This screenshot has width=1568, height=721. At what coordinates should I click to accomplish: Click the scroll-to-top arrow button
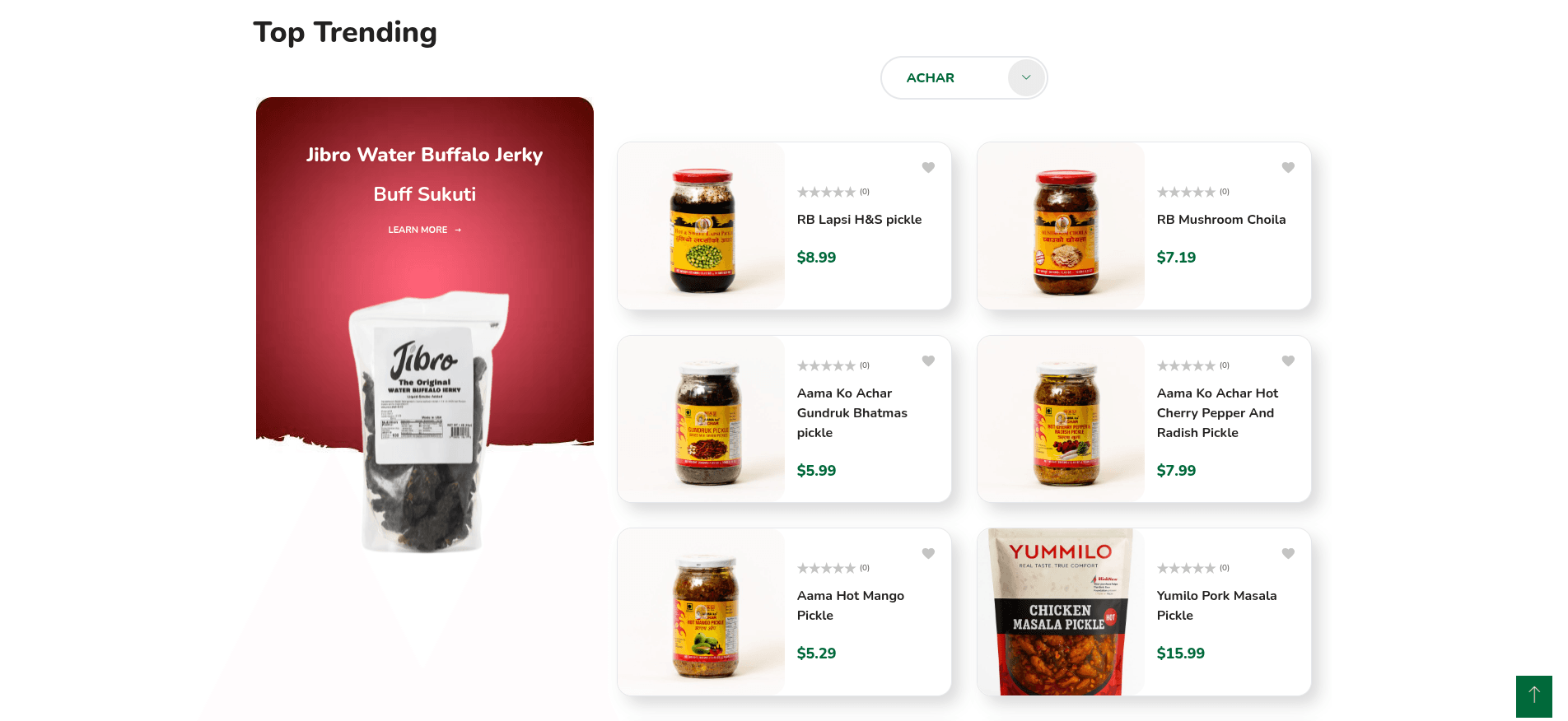pos(1533,696)
